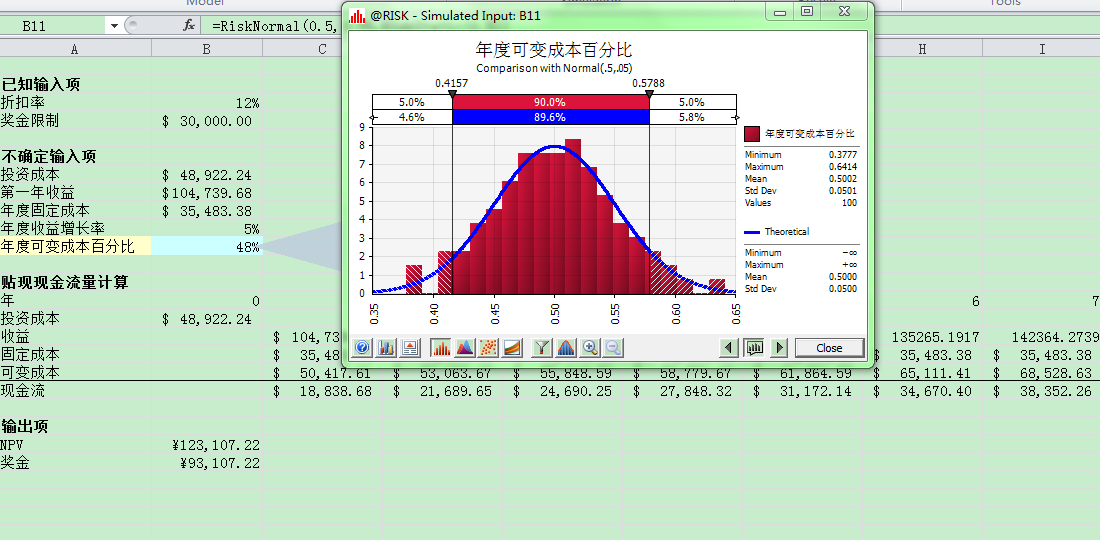Click the 奖金 value ¥93,107.22
Viewport: 1100px width, 540px height.
pos(207,464)
